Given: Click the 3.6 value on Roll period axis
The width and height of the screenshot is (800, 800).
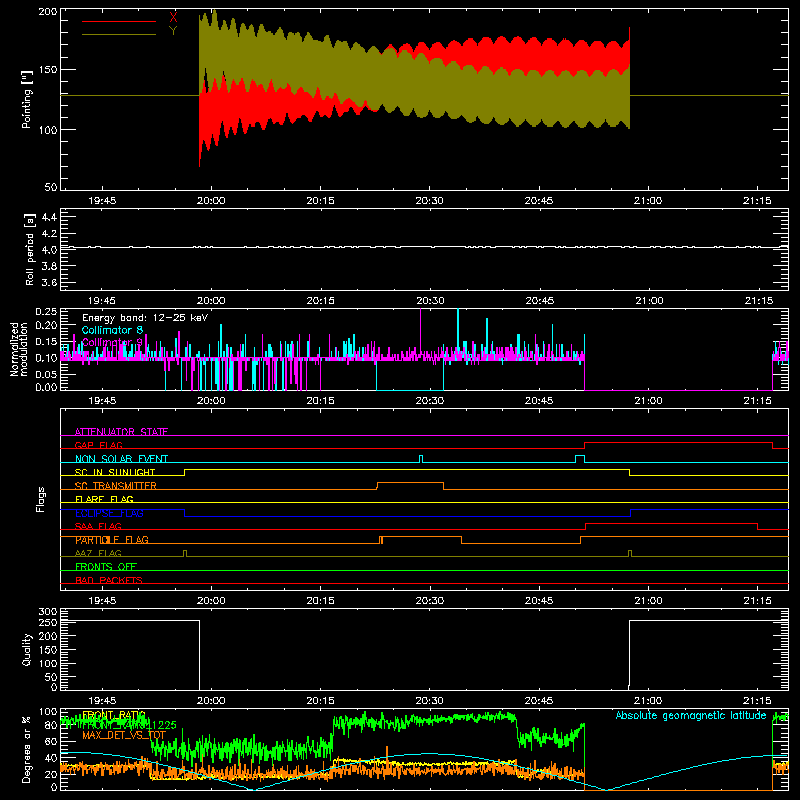Looking at the screenshot, I should click(x=49, y=282).
